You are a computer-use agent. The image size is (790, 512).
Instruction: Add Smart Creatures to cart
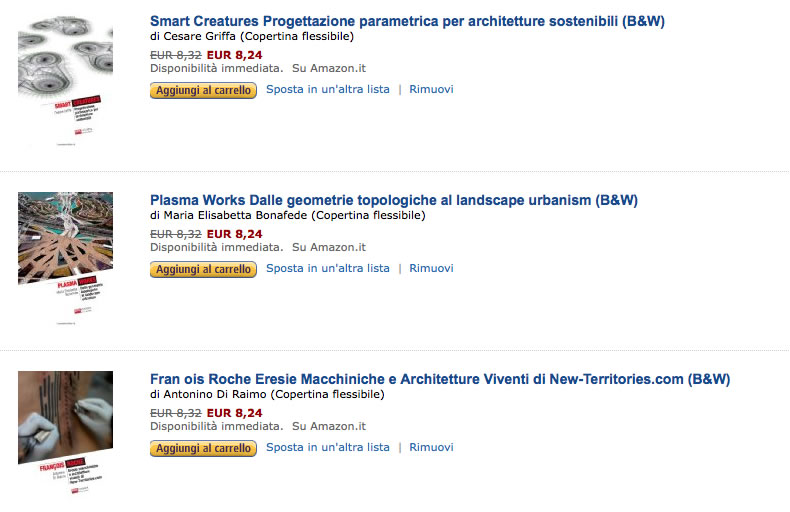click(x=203, y=90)
